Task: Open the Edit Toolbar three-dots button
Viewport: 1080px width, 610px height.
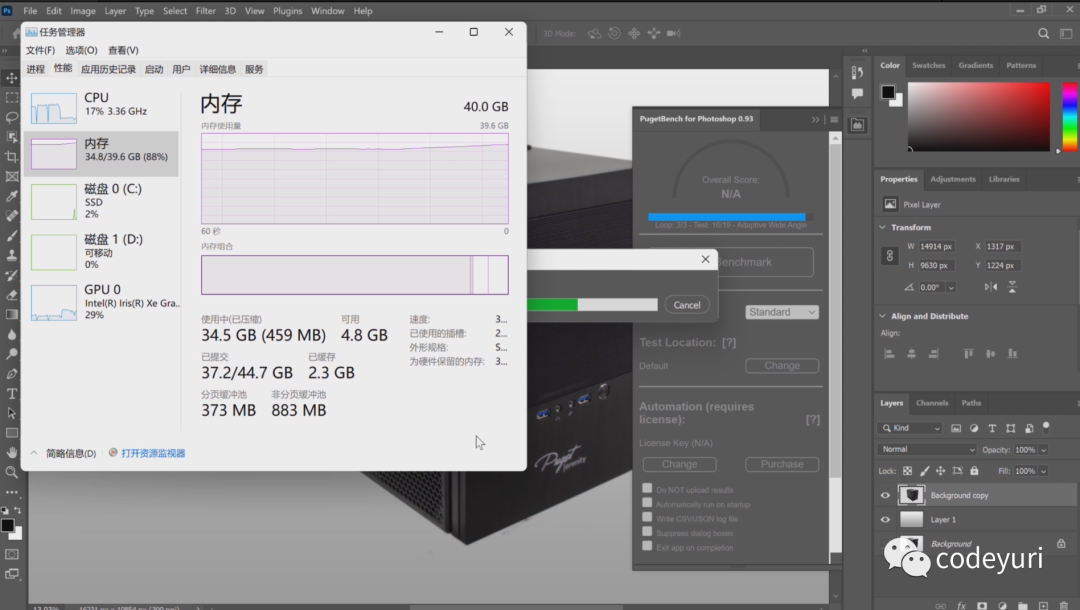Action: pos(12,492)
